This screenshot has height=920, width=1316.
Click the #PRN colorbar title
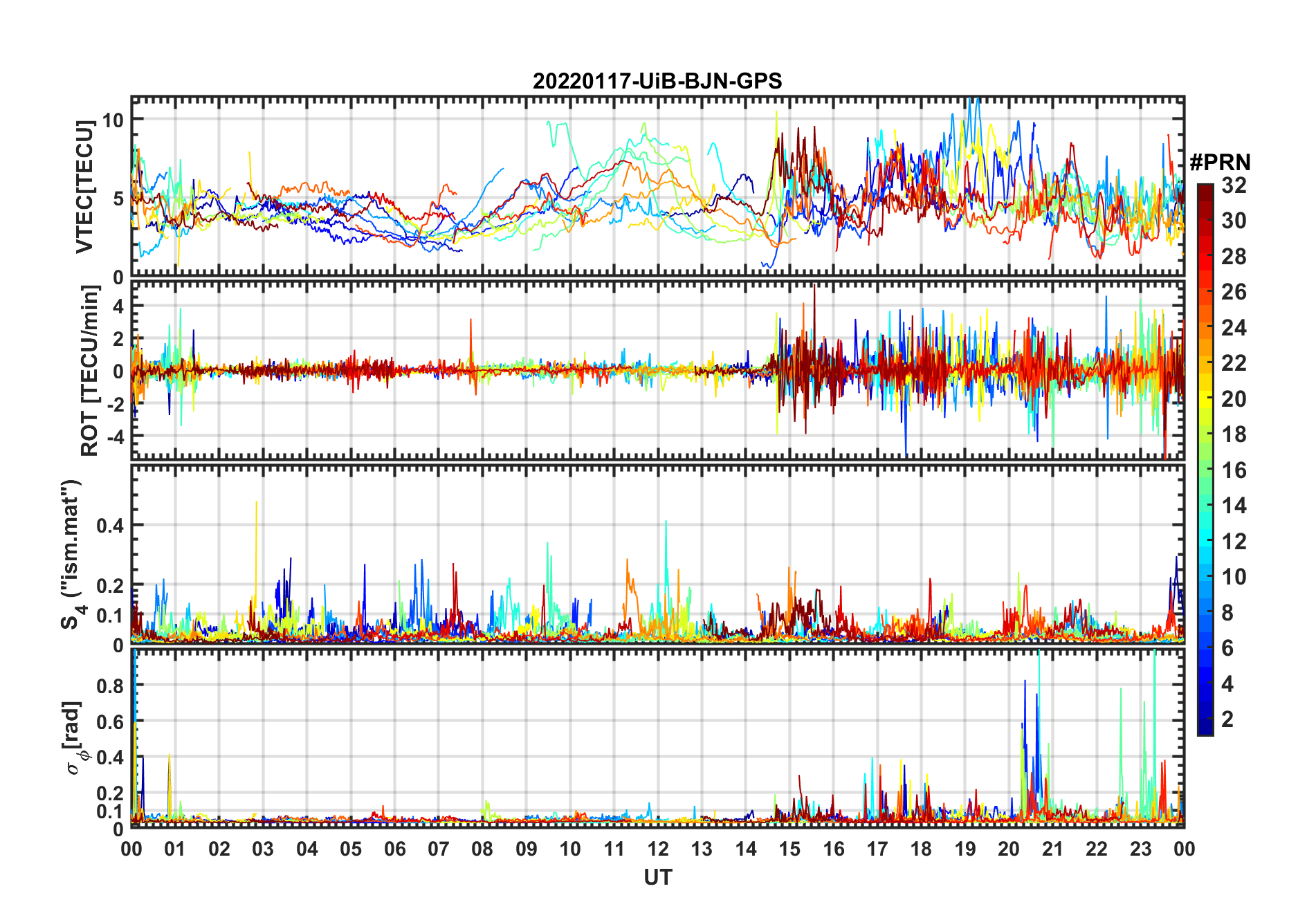pyautogui.click(x=1220, y=163)
